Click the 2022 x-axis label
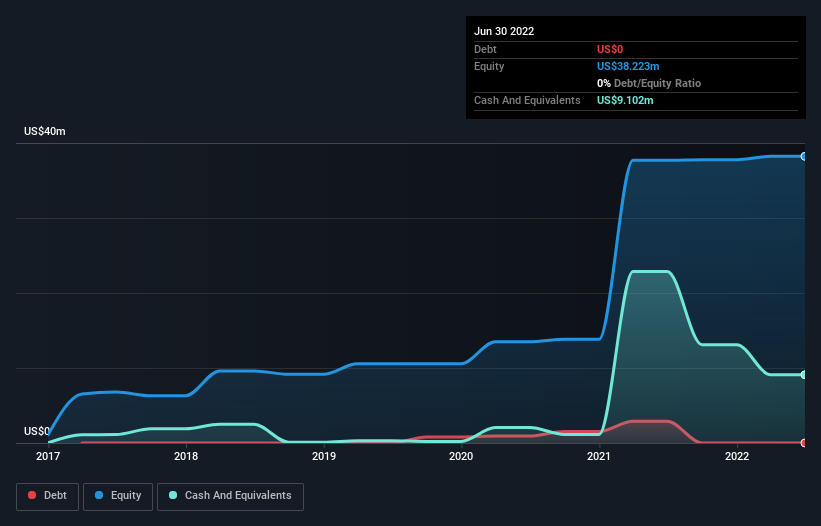This screenshot has width=821, height=526. click(x=737, y=456)
